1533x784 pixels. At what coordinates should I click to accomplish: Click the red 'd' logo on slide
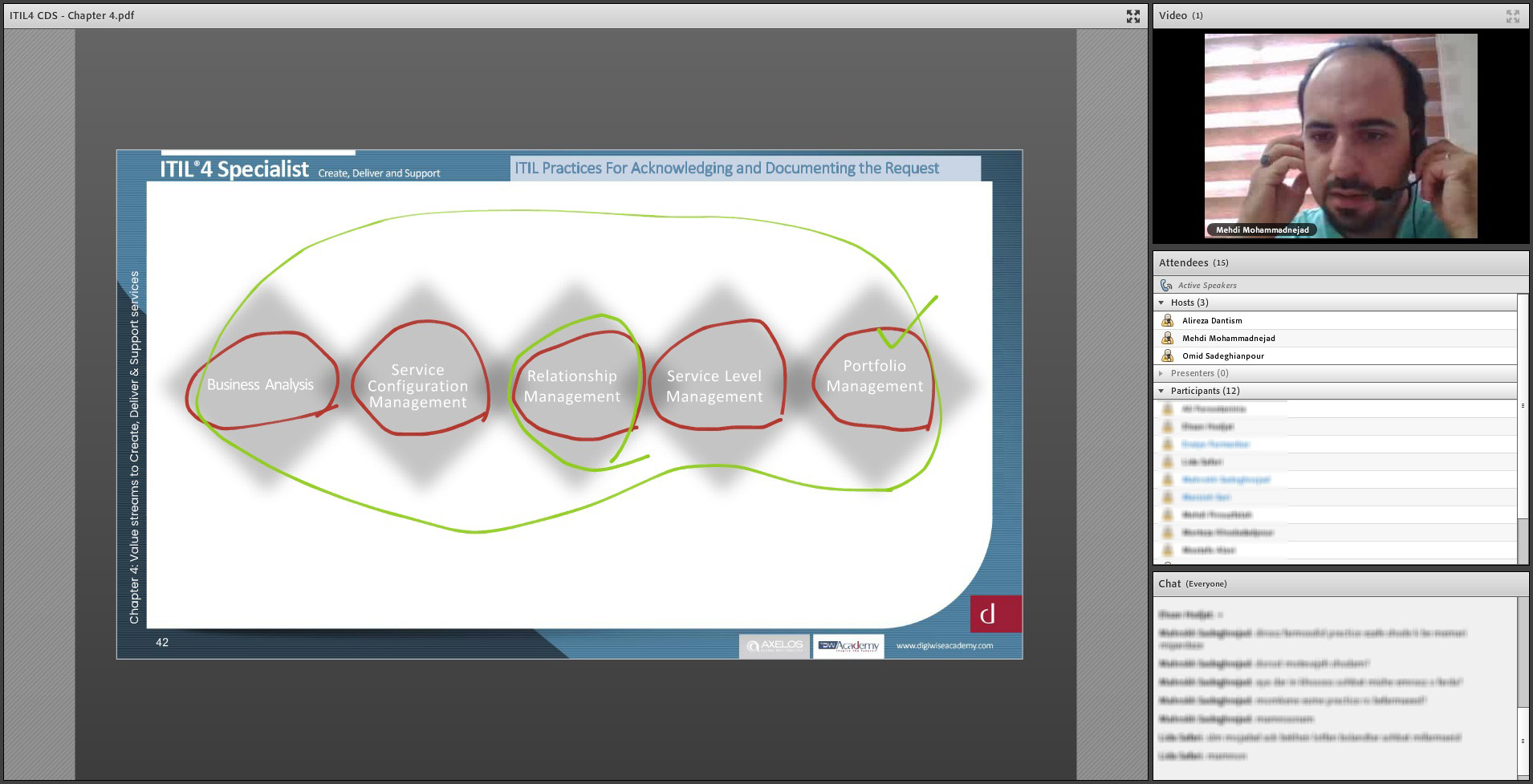(996, 614)
